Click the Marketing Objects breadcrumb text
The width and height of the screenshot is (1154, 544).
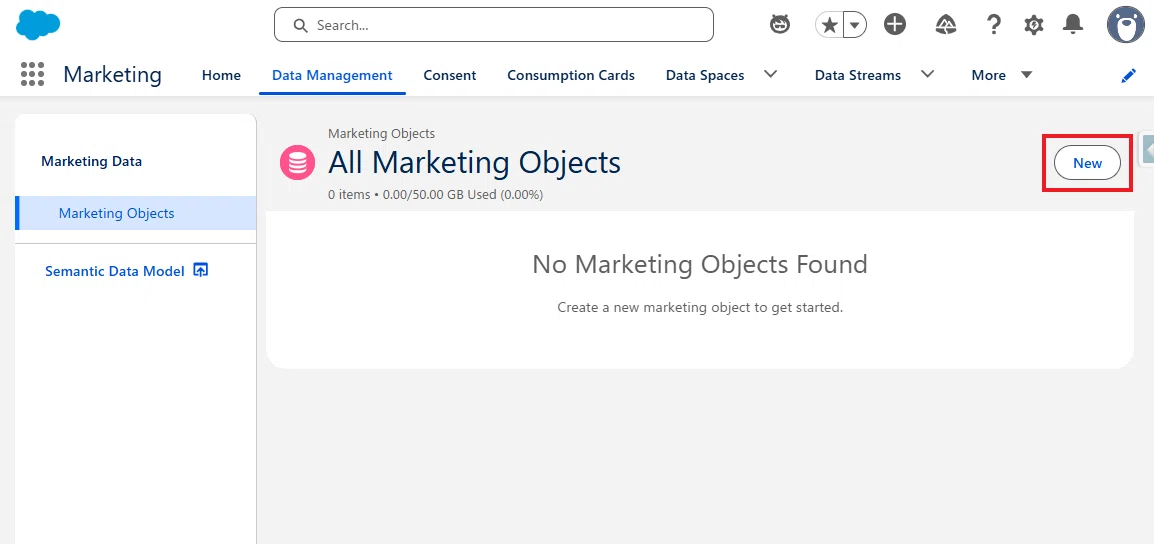coord(381,133)
